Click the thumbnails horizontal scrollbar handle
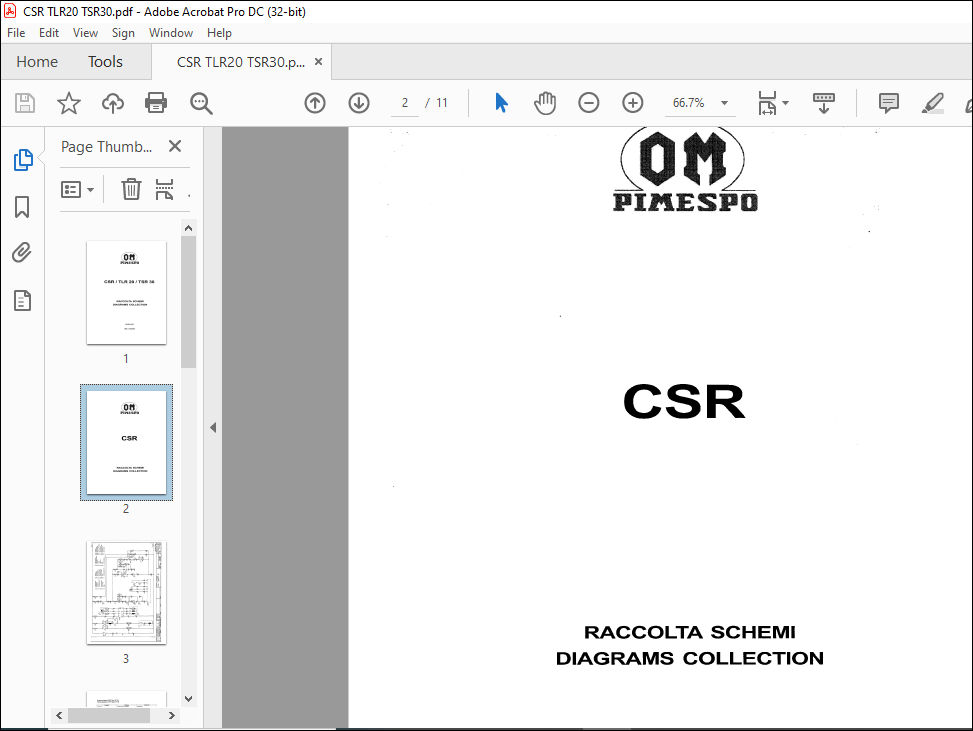This screenshot has width=973, height=731. pyautogui.click(x=109, y=715)
